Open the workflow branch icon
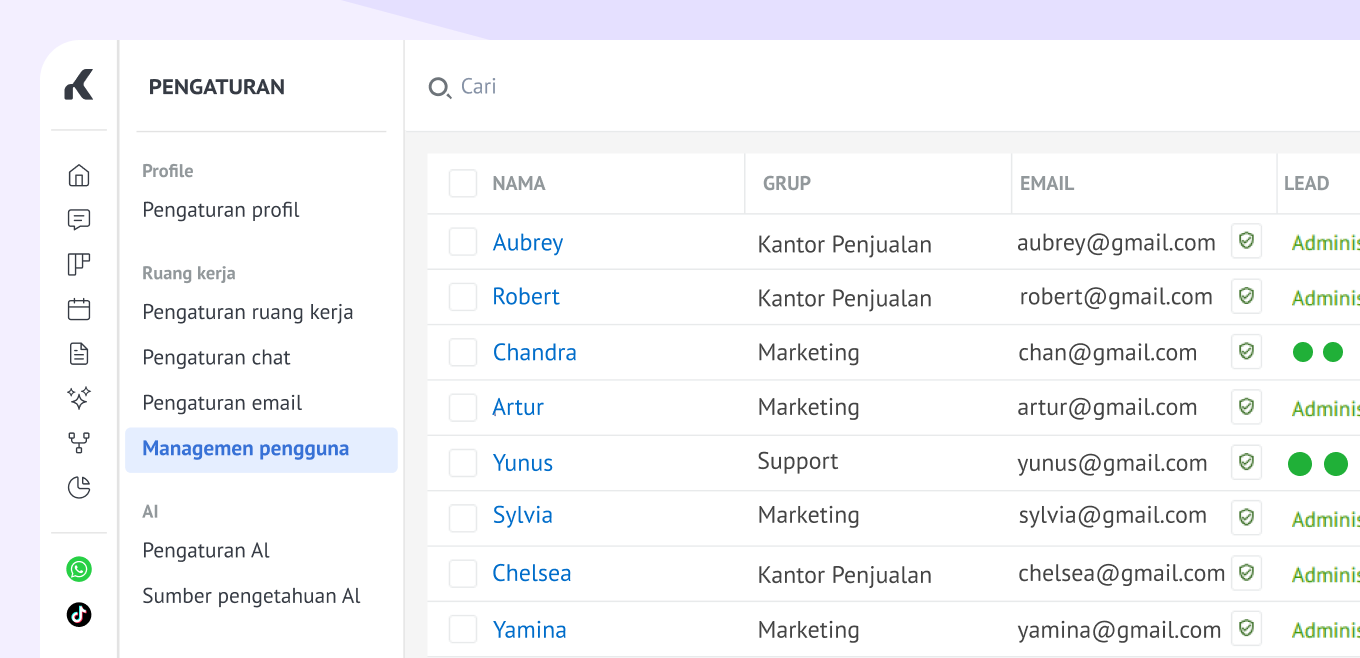The width and height of the screenshot is (1360, 658). (79, 442)
